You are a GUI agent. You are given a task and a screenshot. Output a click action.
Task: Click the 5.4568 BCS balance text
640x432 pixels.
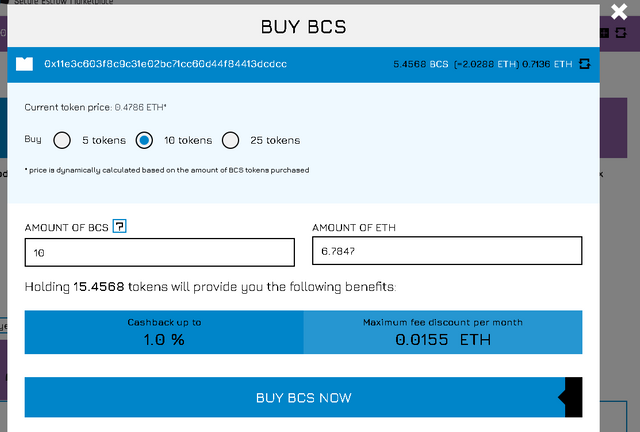click(421, 64)
